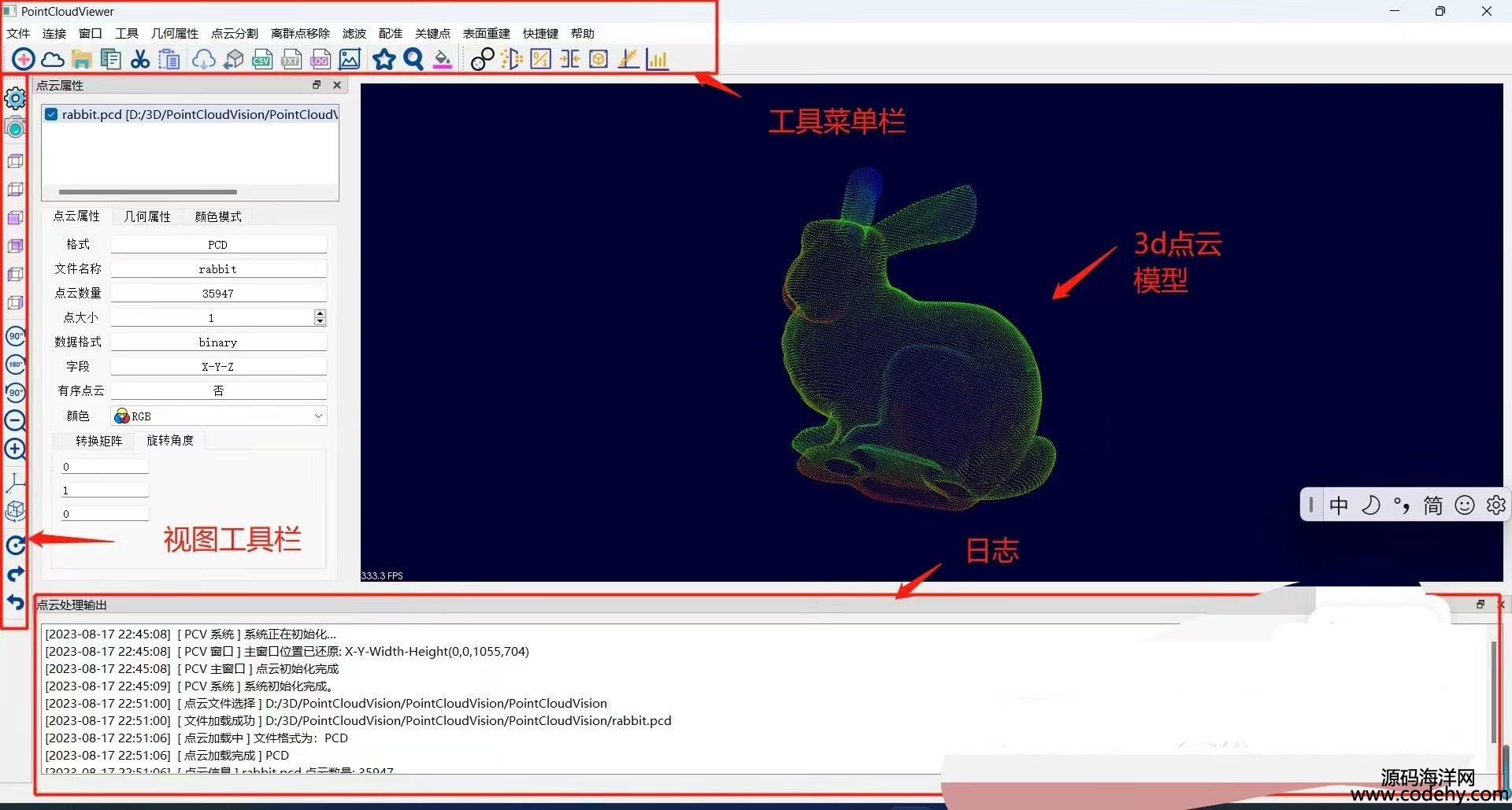
Task: Float the 点云属性 panel
Action: click(x=317, y=85)
